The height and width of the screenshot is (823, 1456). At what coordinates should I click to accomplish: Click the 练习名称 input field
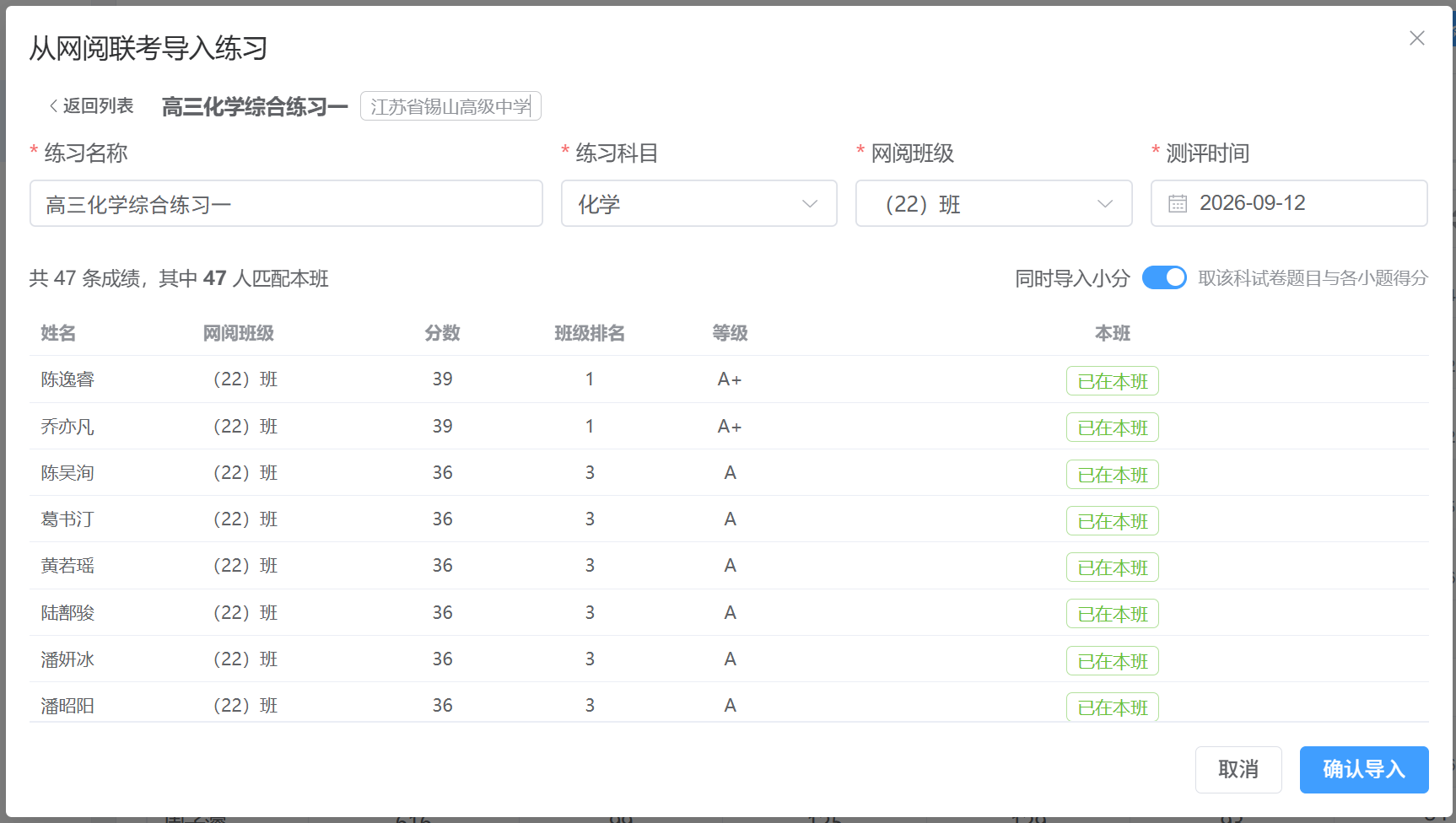tap(286, 203)
